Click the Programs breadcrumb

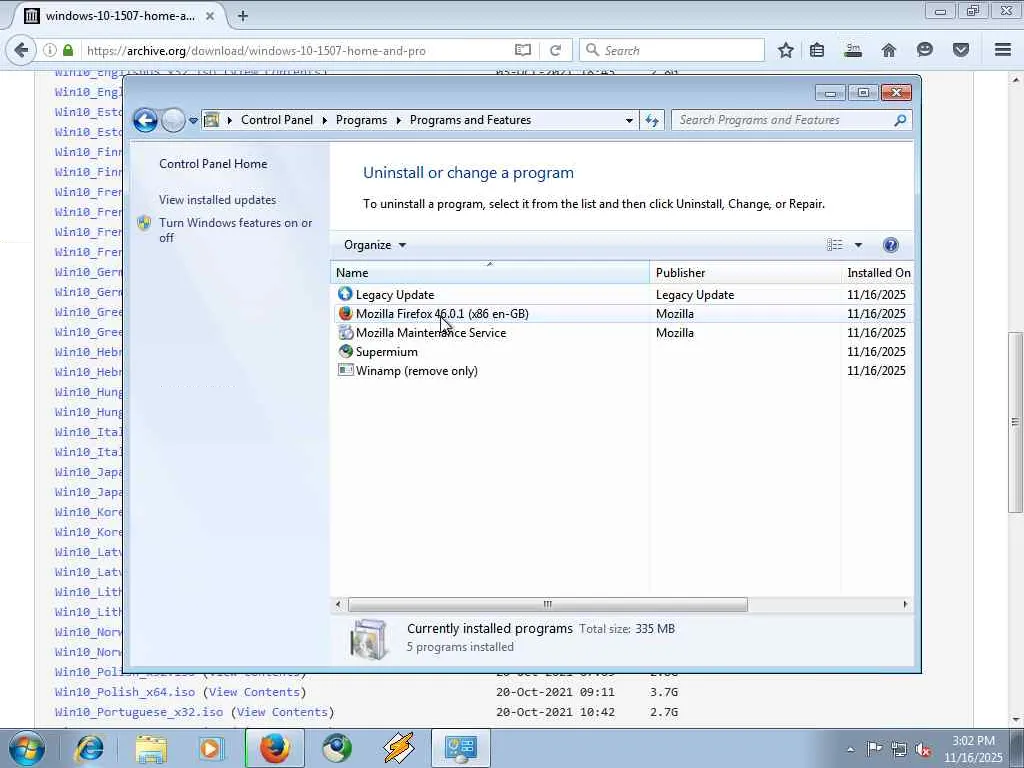(x=361, y=120)
